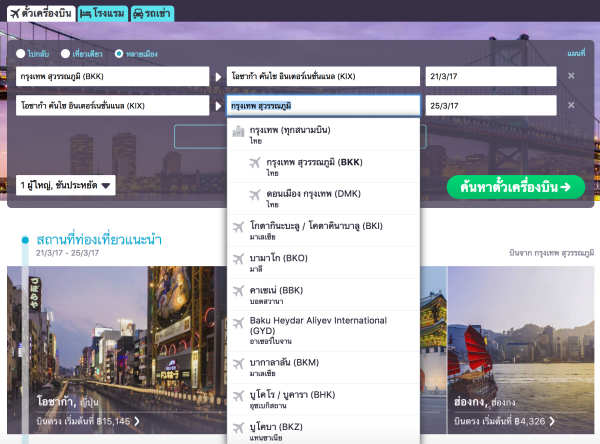Click the plane icon on ตั๋วเครื่องบิน tab
600x444 pixels.
pyautogui.click(x=15, y=14)
